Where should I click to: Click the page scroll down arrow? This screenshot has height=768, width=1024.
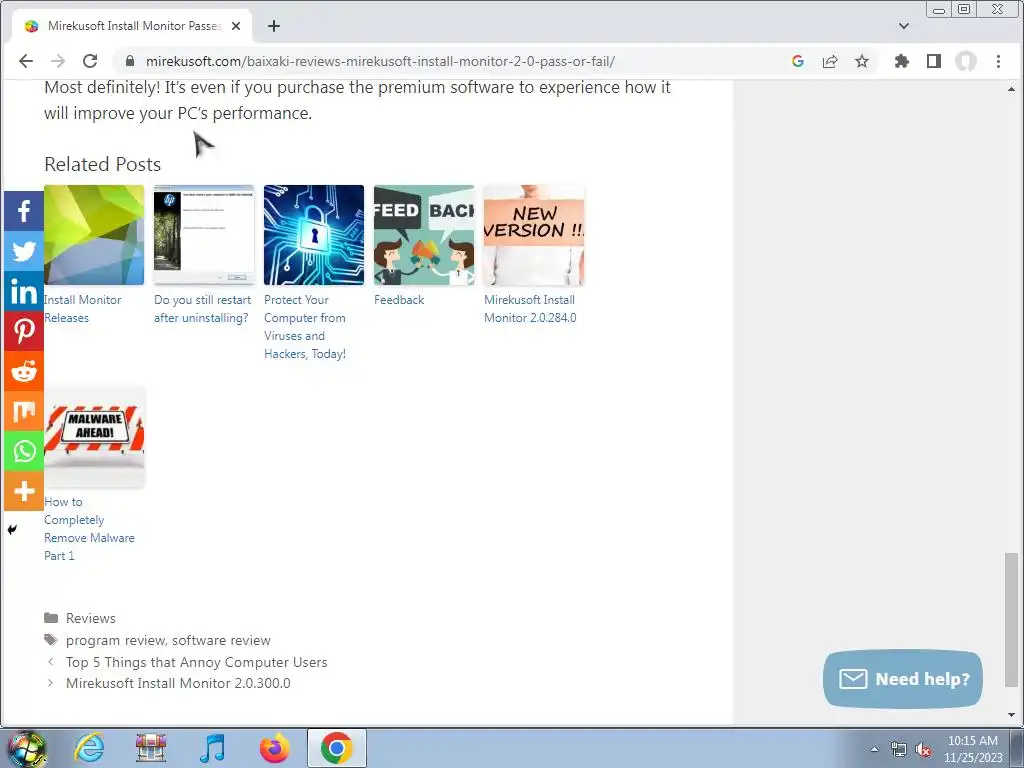(1011, 715)
